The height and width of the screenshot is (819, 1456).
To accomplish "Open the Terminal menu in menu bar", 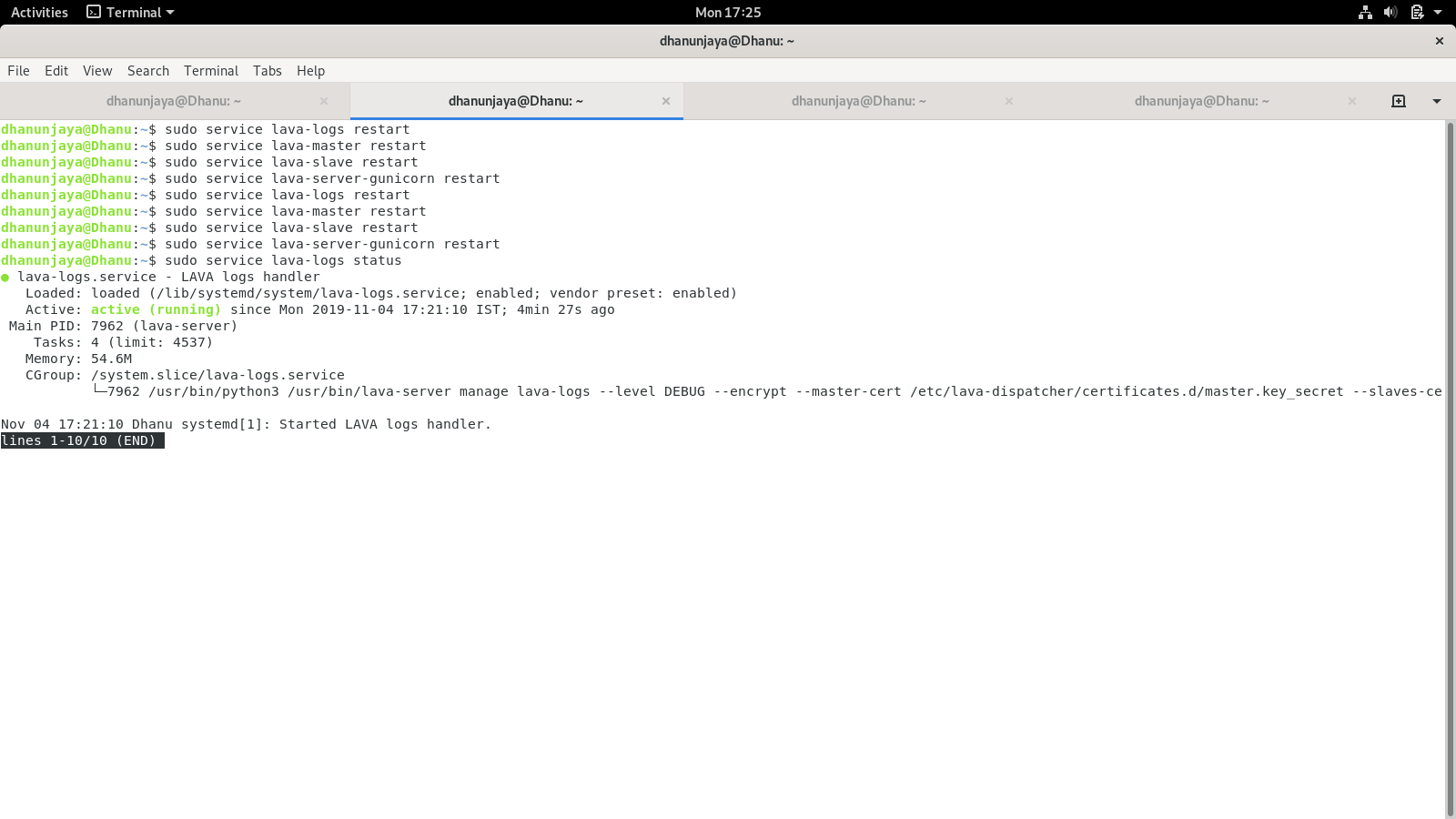I will pos(211,71).
